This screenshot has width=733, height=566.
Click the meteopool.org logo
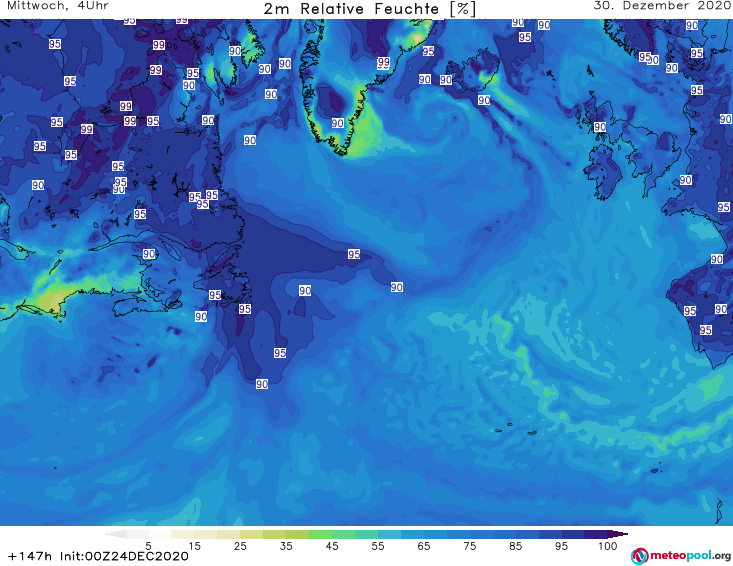pyautogui.click(x=681, y=556)
